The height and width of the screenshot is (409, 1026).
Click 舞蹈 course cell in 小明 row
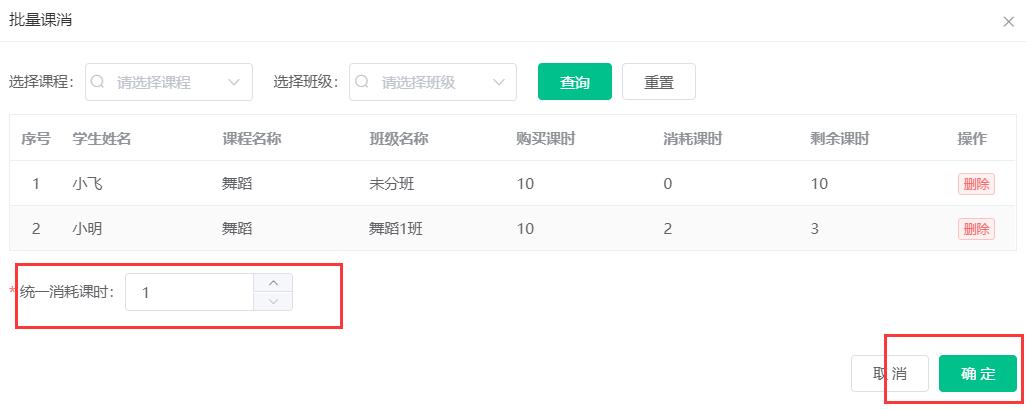pos(237,228)
